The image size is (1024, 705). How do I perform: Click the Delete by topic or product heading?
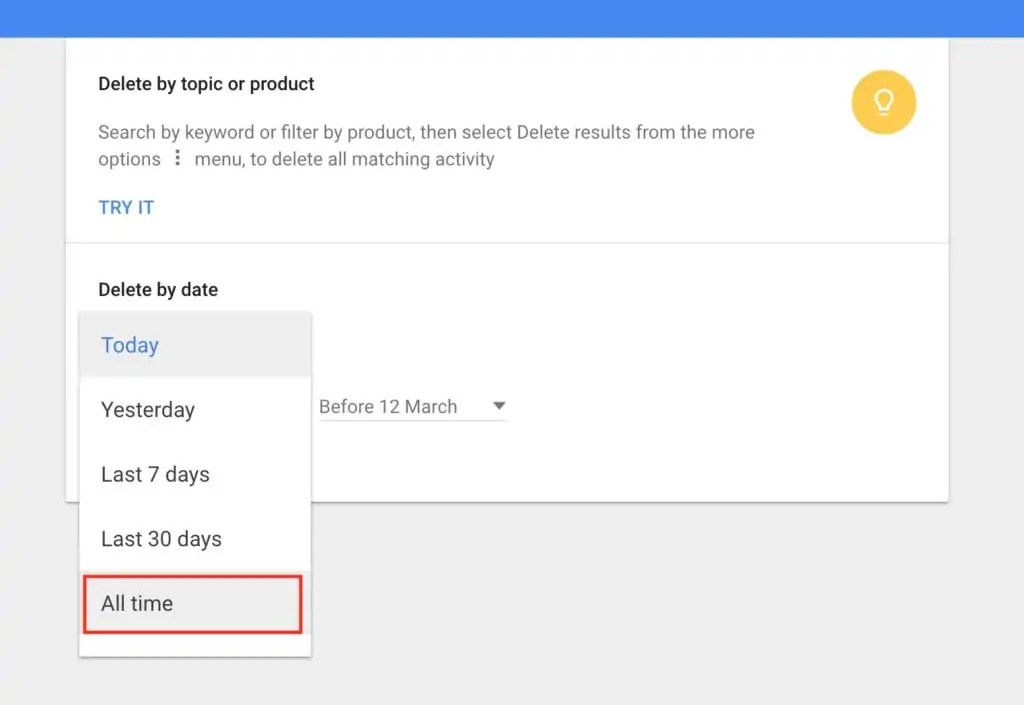tap(206, 83)
